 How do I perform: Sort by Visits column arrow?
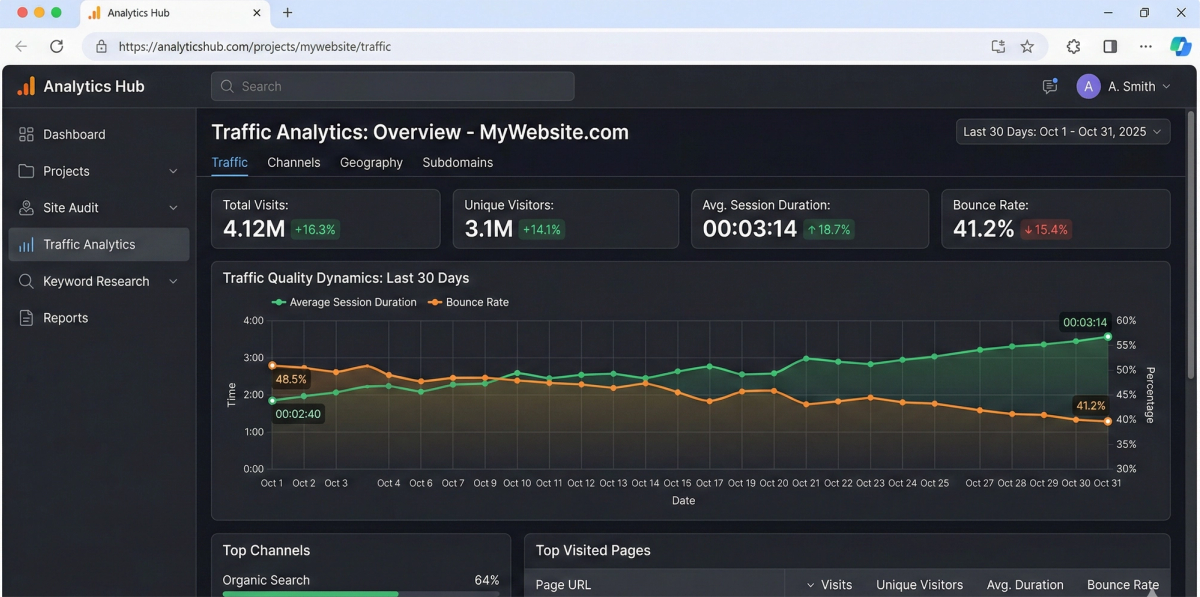click(810, 585)
